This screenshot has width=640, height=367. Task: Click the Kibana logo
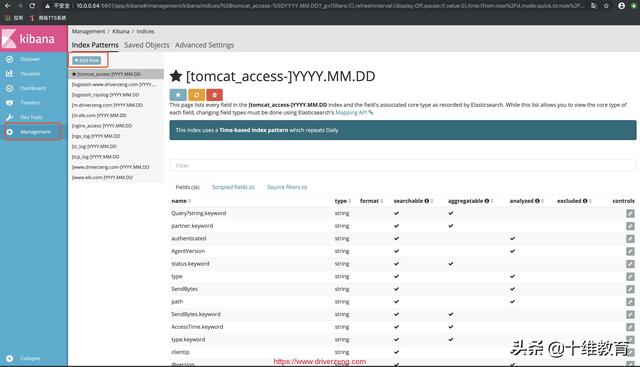point(33,39)
